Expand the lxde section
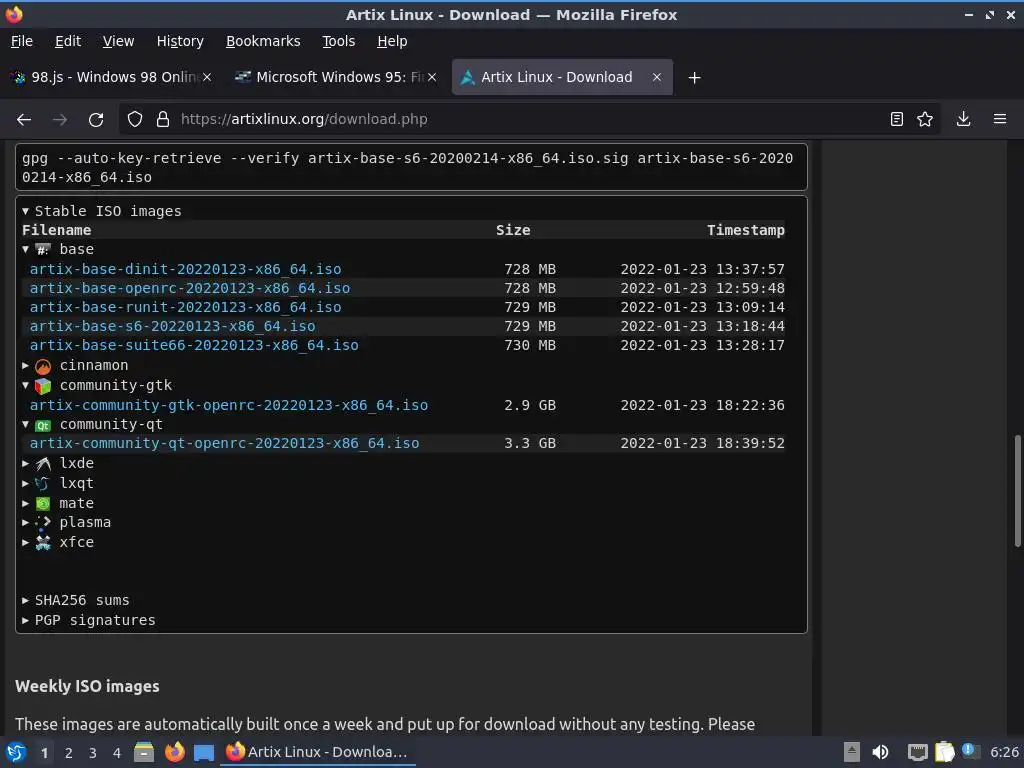 click(x=25, y=464)
